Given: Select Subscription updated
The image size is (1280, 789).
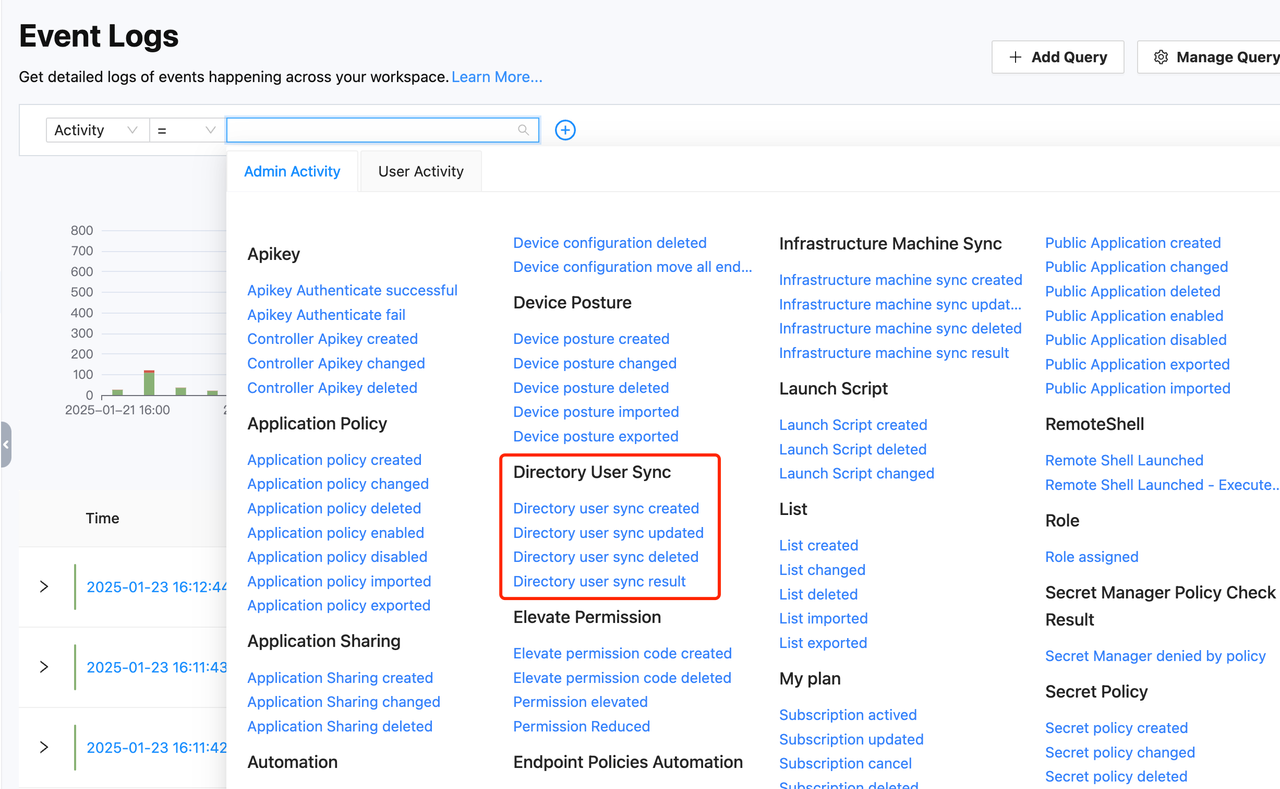Looking at the screenshot, I should (x=851, y=739).
